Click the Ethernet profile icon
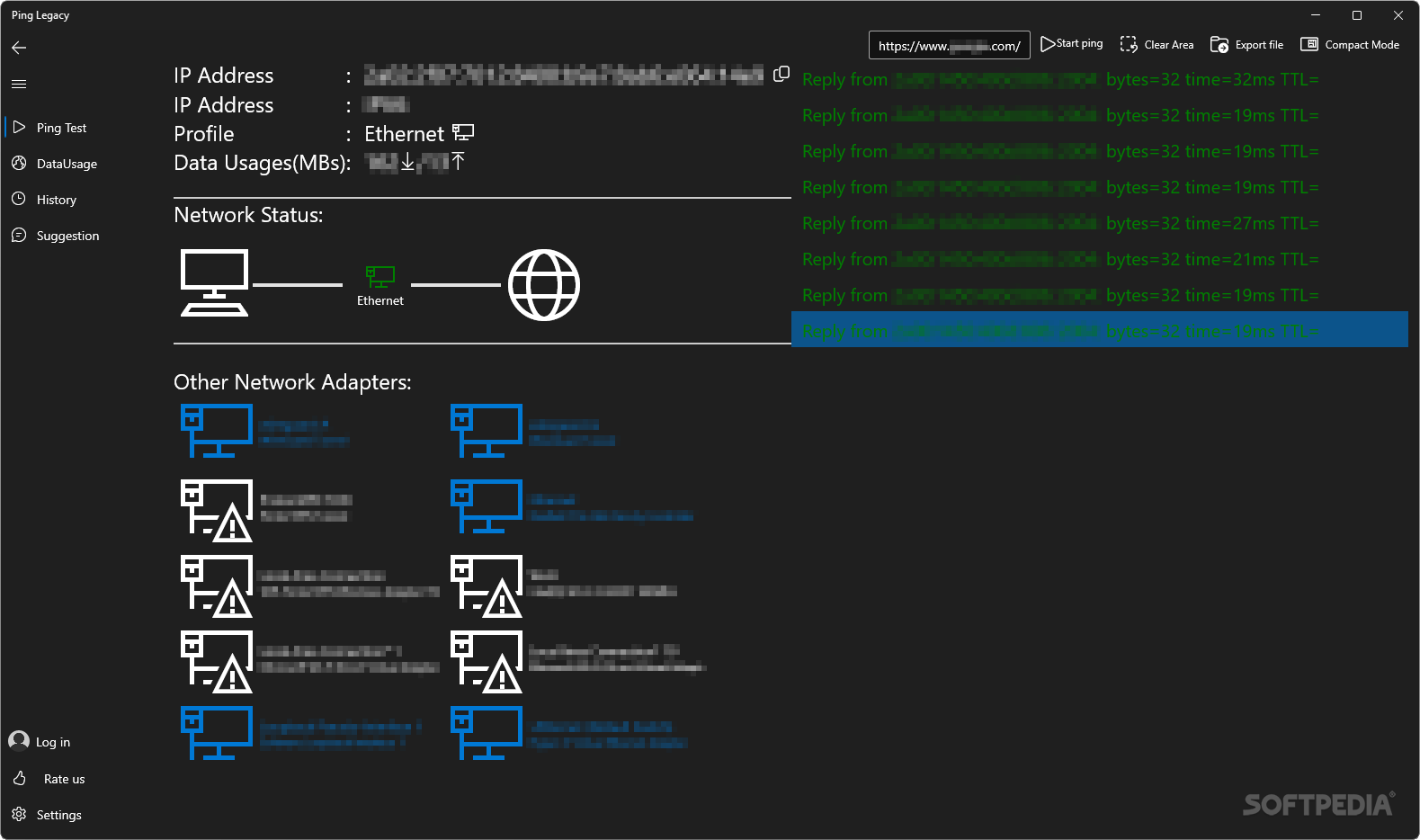Image resolution: width=1420 pixels, height=840 pixels. click(x=463, y=133)
